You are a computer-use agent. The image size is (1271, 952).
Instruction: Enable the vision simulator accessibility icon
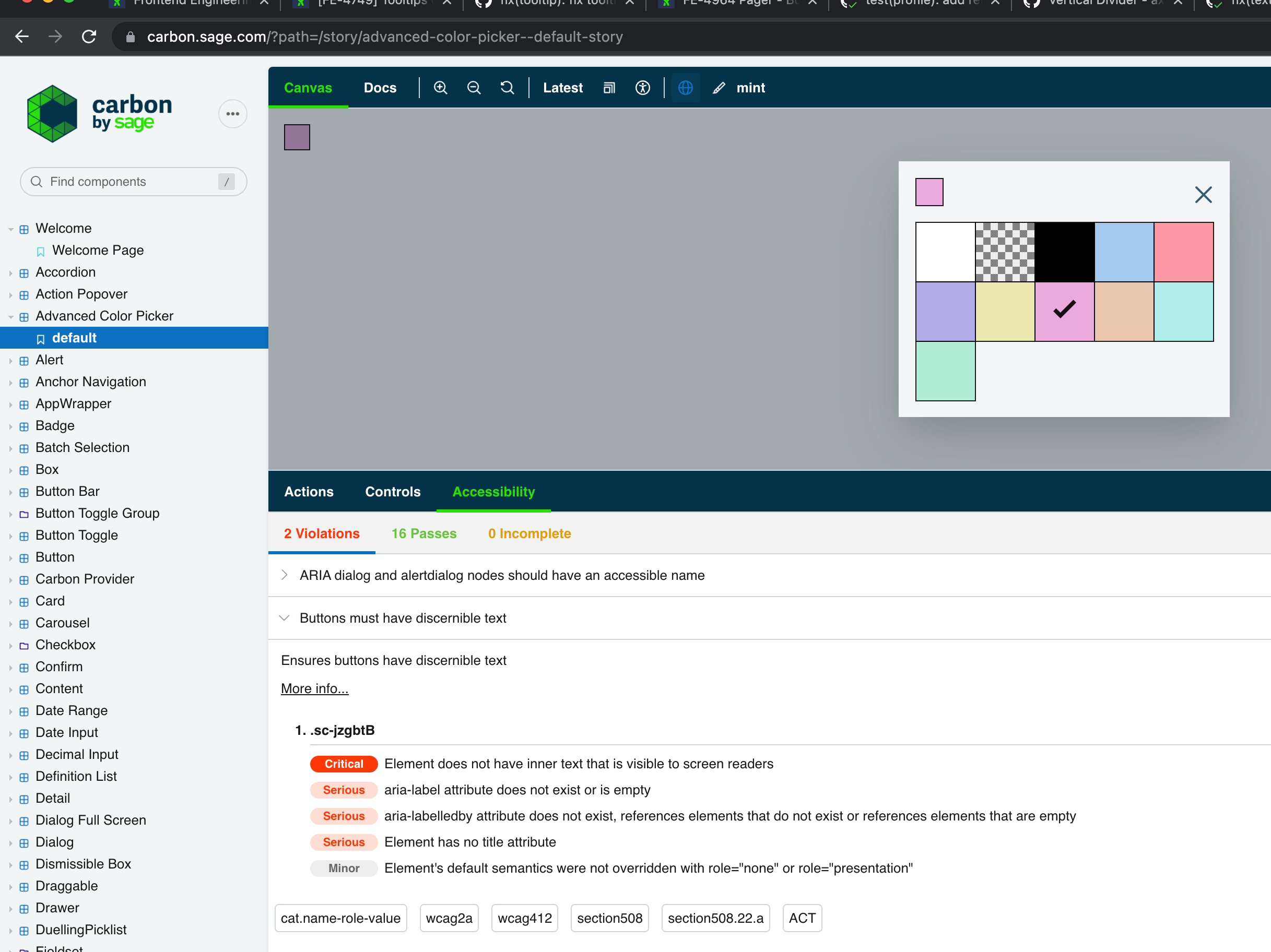tap(642, 87)
